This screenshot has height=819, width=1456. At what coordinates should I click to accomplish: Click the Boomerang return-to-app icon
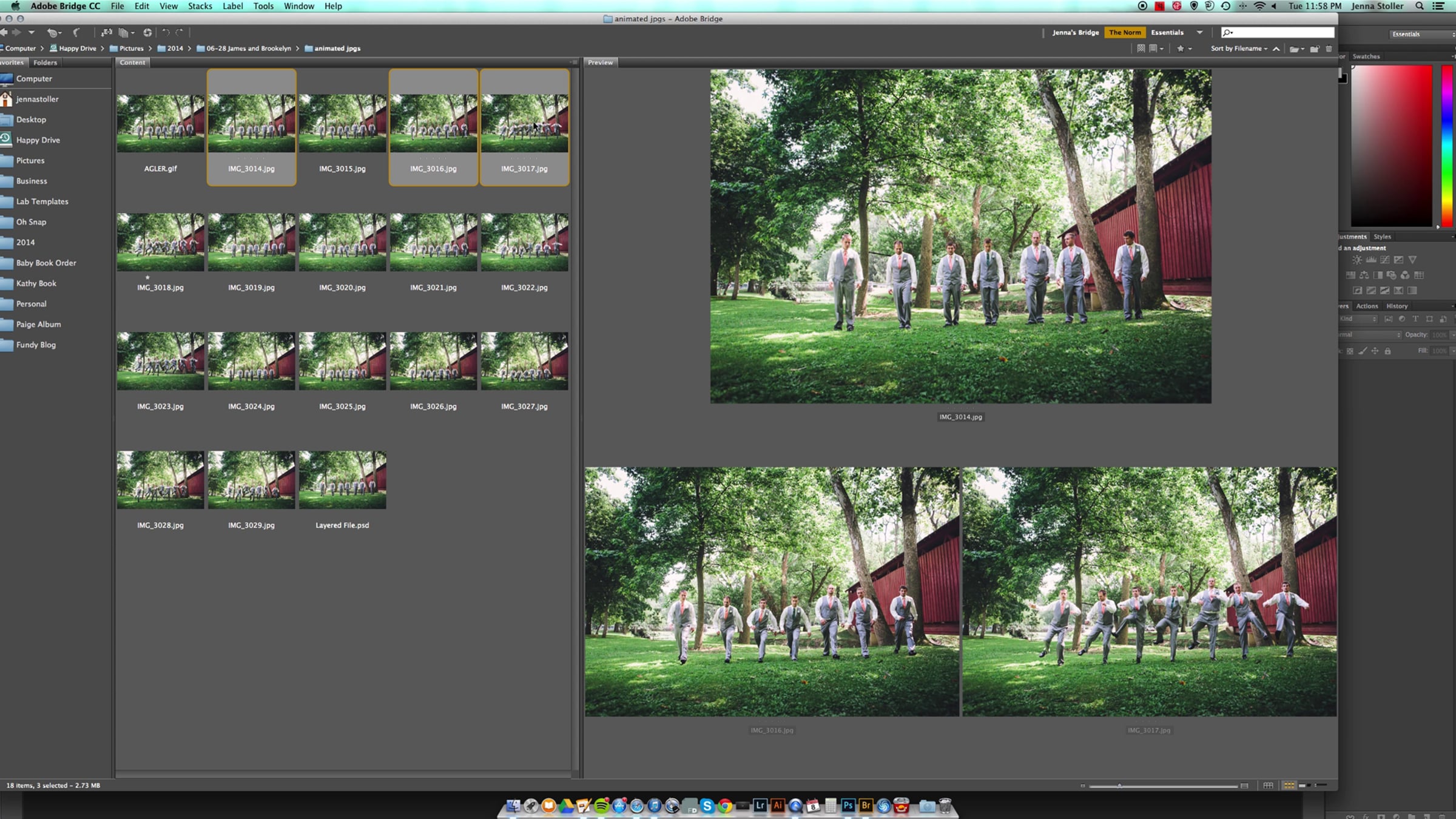click(76, 33)
